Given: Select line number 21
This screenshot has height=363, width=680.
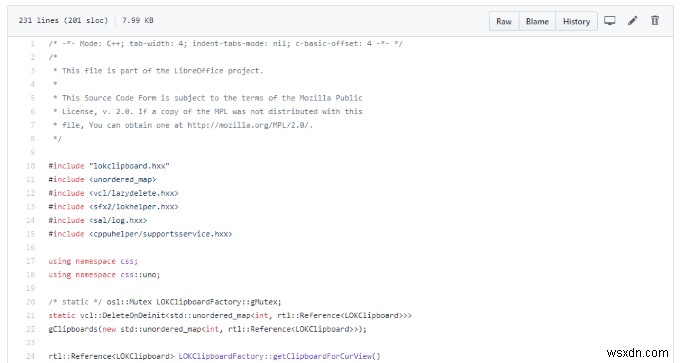Looking at the screenshot, I should pyautogui.click(x=30, y=315).
